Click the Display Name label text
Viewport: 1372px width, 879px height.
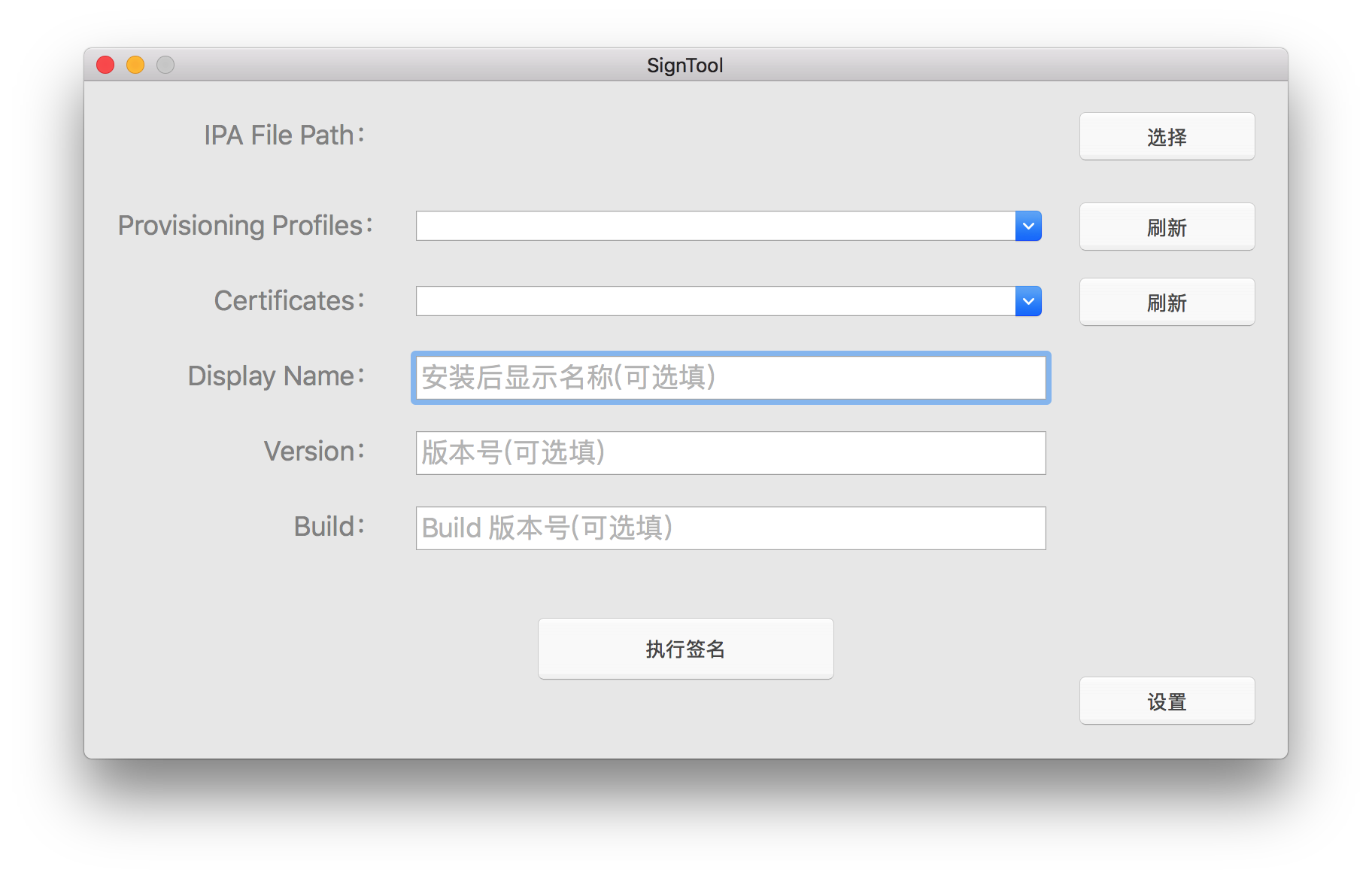point(276,376)
